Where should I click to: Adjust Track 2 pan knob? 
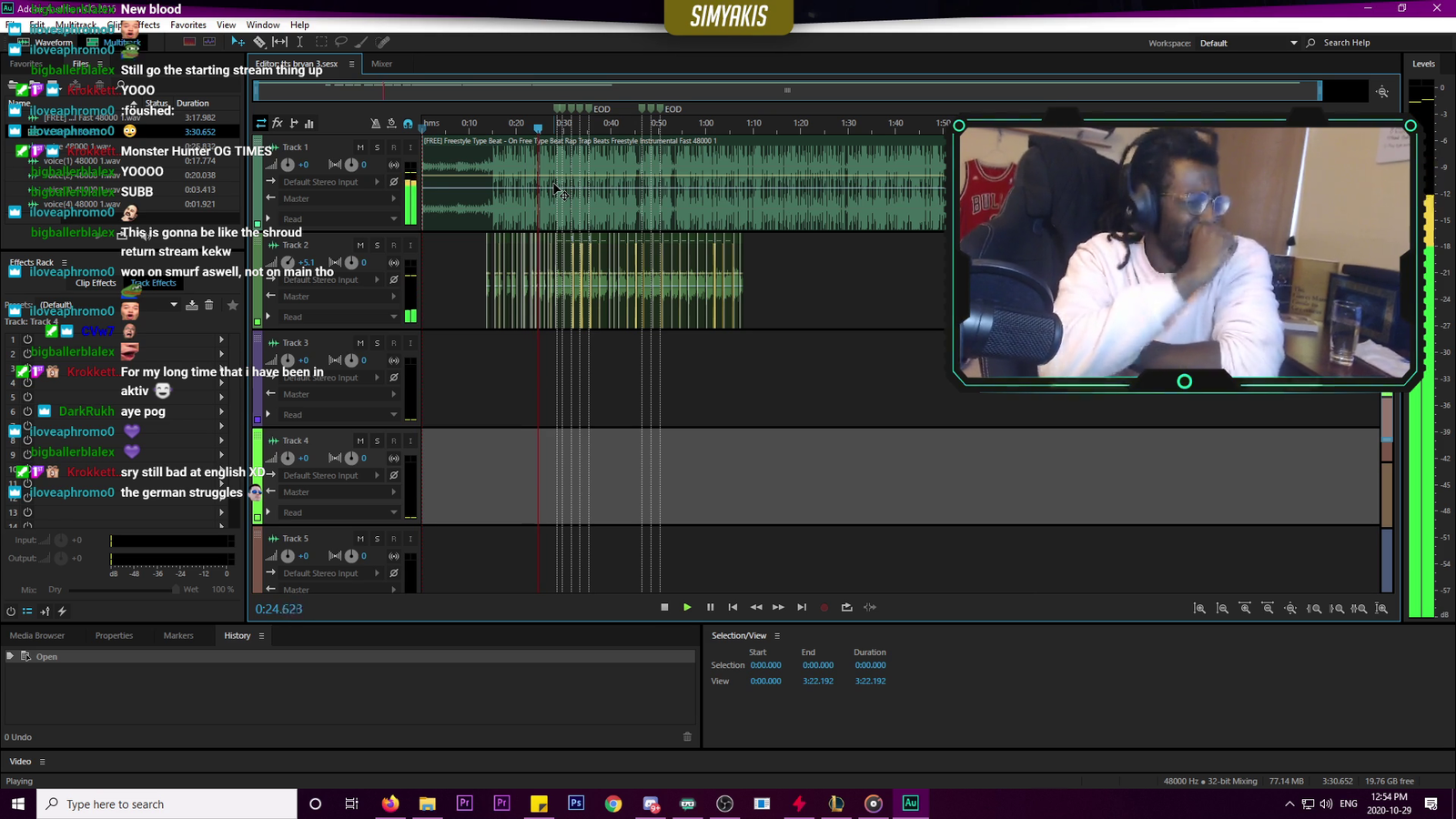click(x=351, y=262)
